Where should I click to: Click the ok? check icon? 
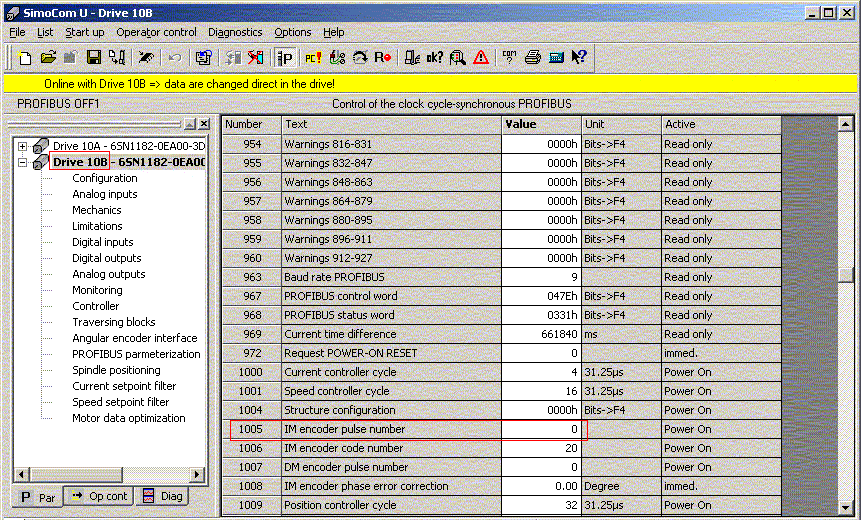coord(435,57)
